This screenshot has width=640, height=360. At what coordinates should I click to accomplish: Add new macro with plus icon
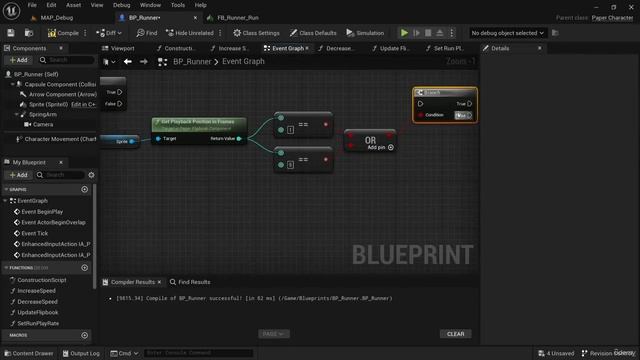click(x=84, y=335)
